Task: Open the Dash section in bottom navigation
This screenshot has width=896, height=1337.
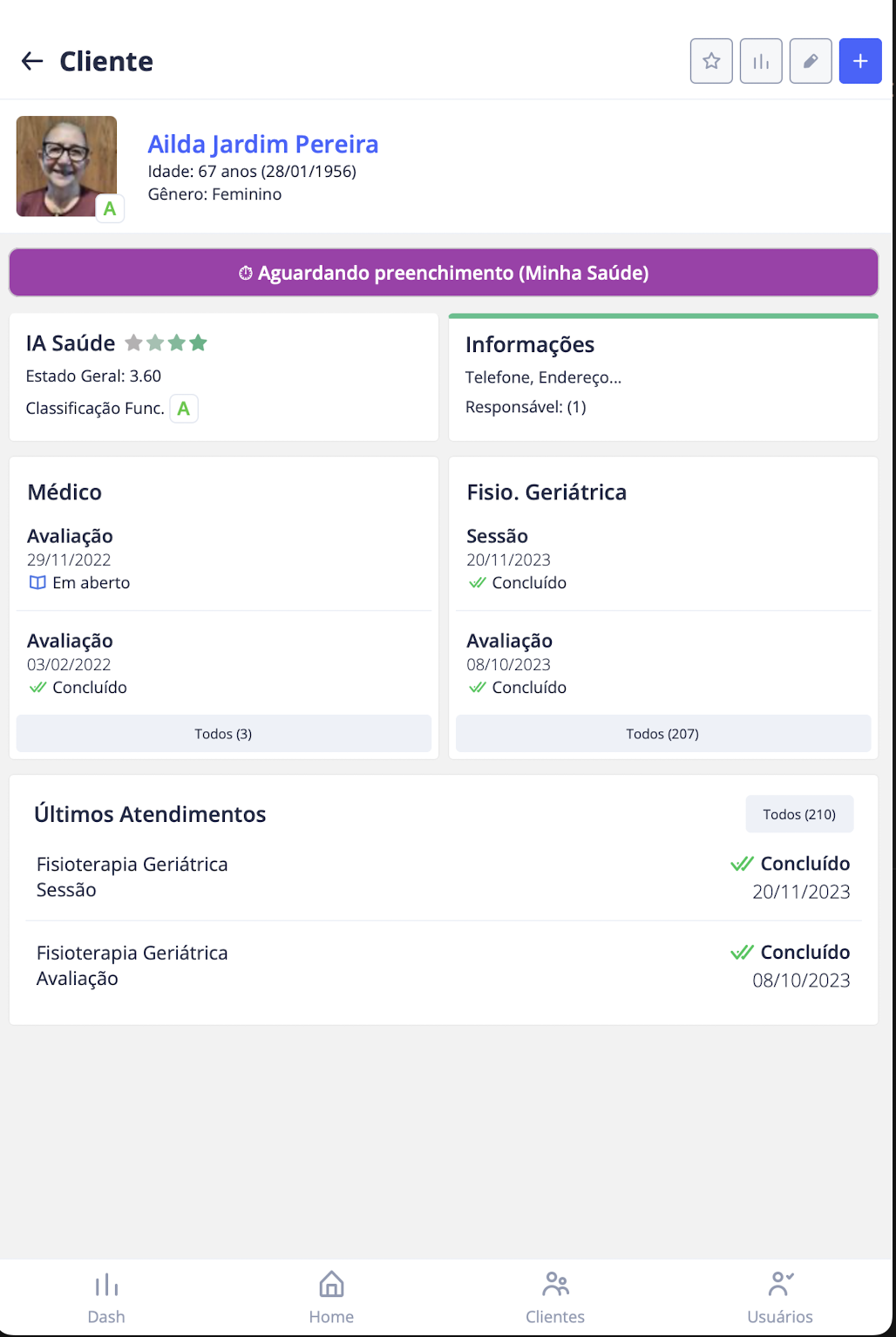Action: [105, 1296]
